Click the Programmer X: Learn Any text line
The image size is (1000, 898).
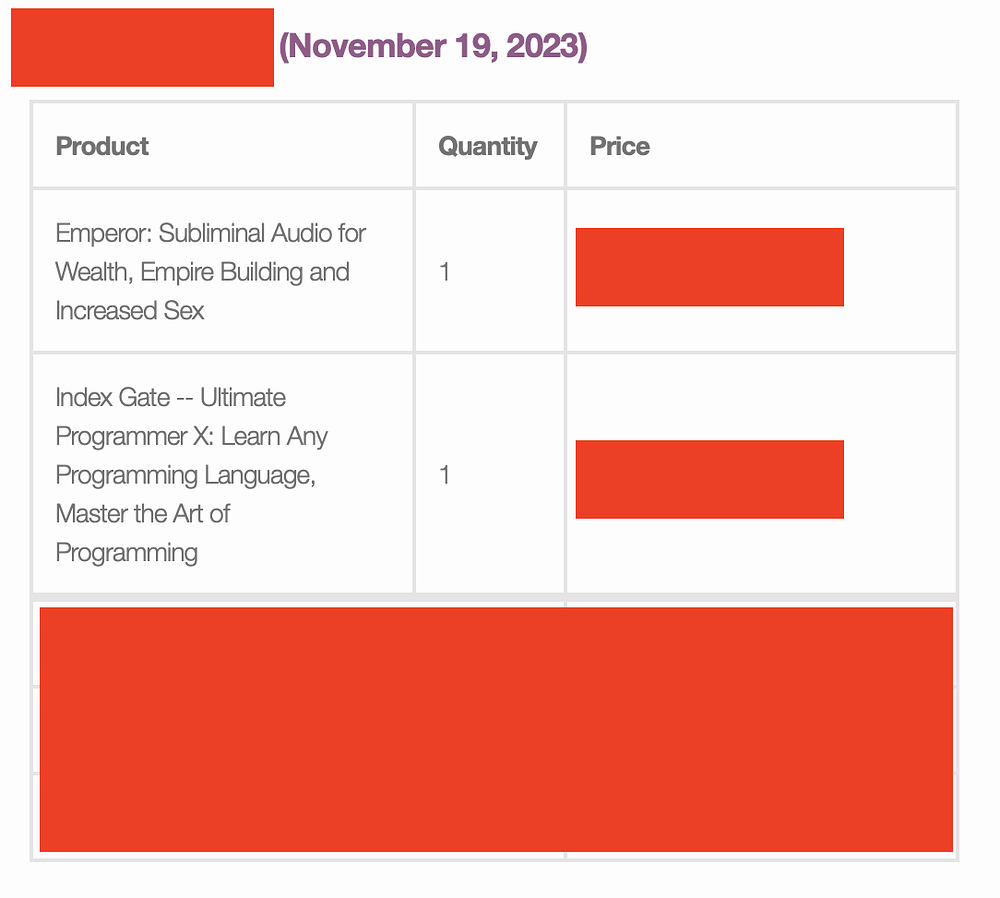[x=191, y=437]
